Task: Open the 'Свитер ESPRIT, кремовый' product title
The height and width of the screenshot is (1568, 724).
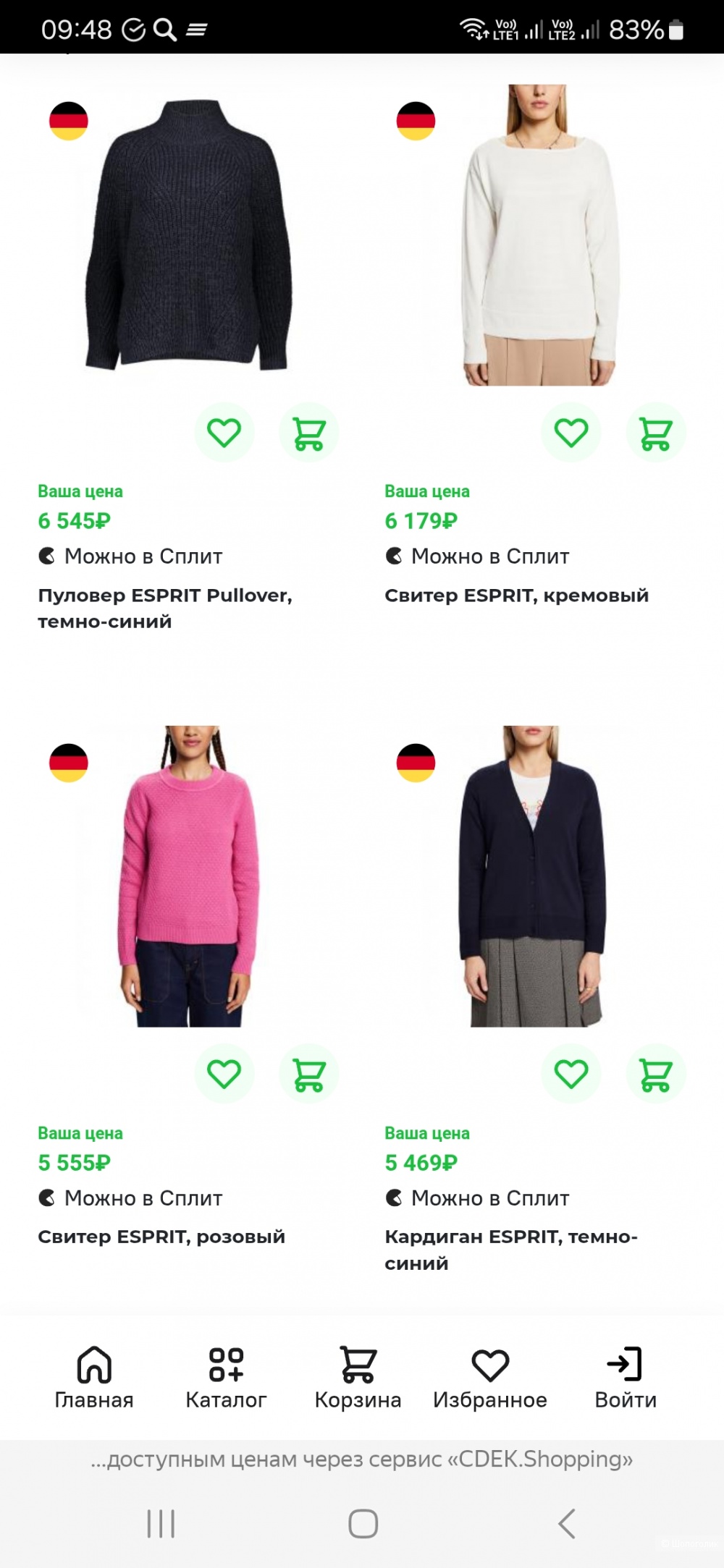Action: pos(516,596)
